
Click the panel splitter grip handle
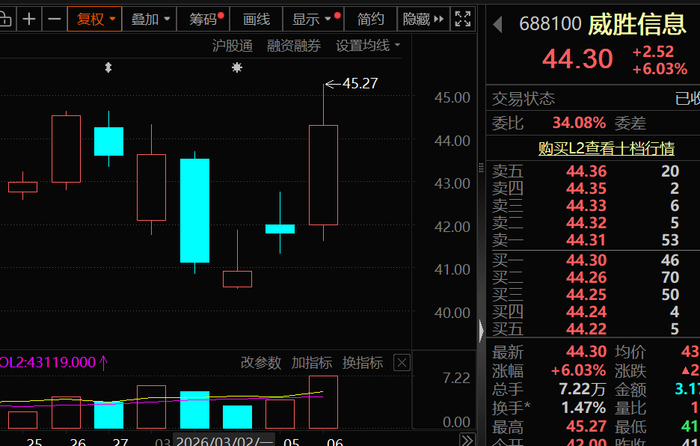click(481, 168)
